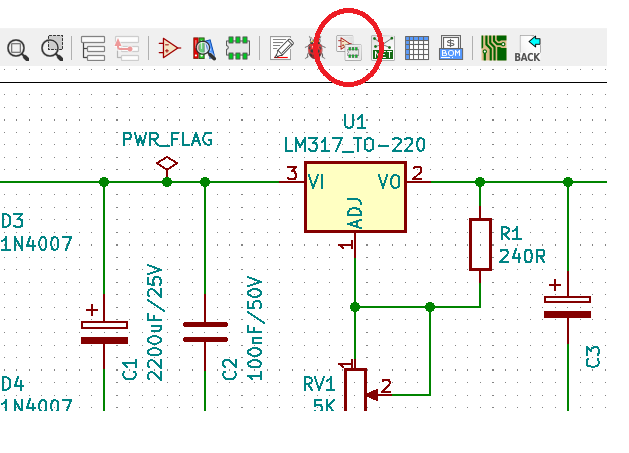Click the R1 240R resistor body
The image size is (629, 453).
click(x=480, y=244)
